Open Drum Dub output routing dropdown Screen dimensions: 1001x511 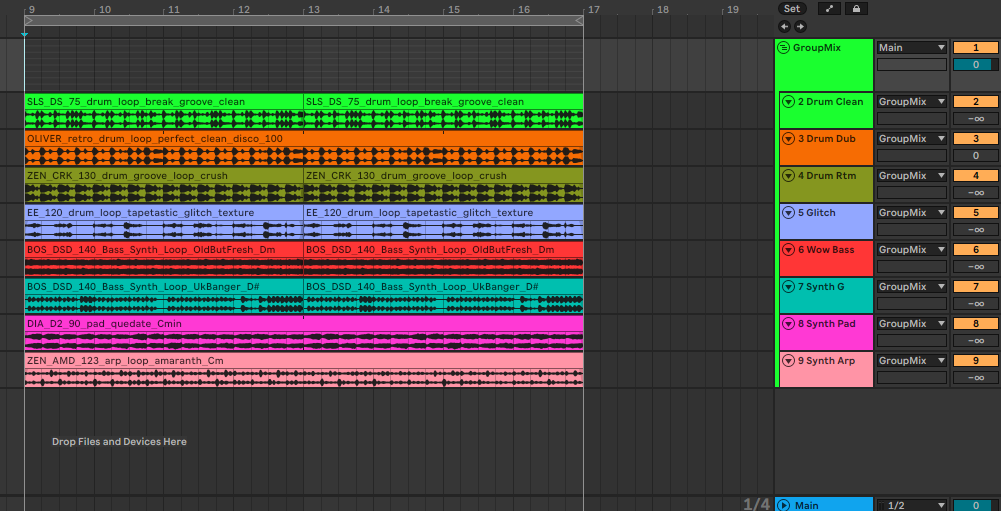coord(912,139)
